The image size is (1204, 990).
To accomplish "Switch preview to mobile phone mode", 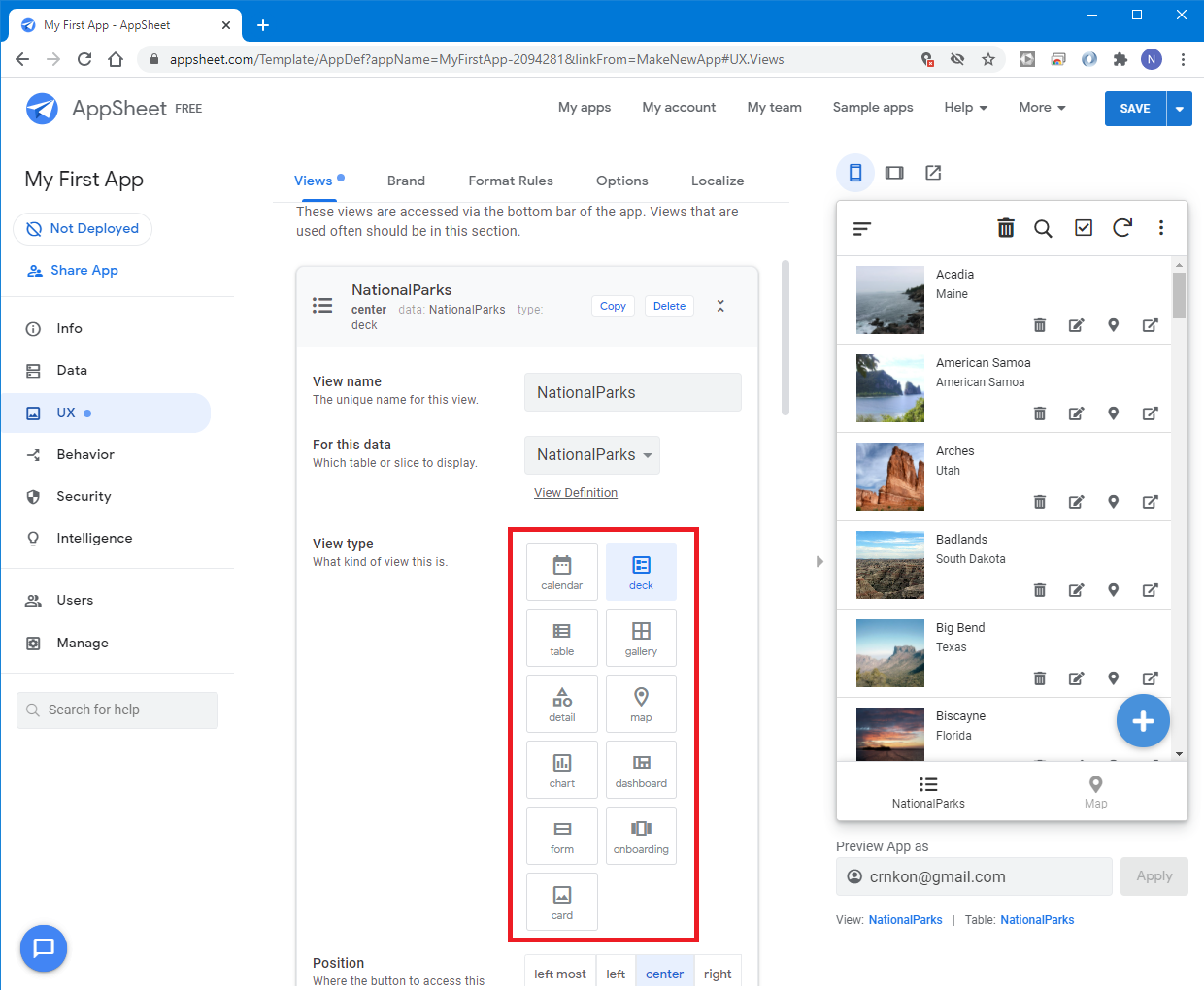I will 854,173.
